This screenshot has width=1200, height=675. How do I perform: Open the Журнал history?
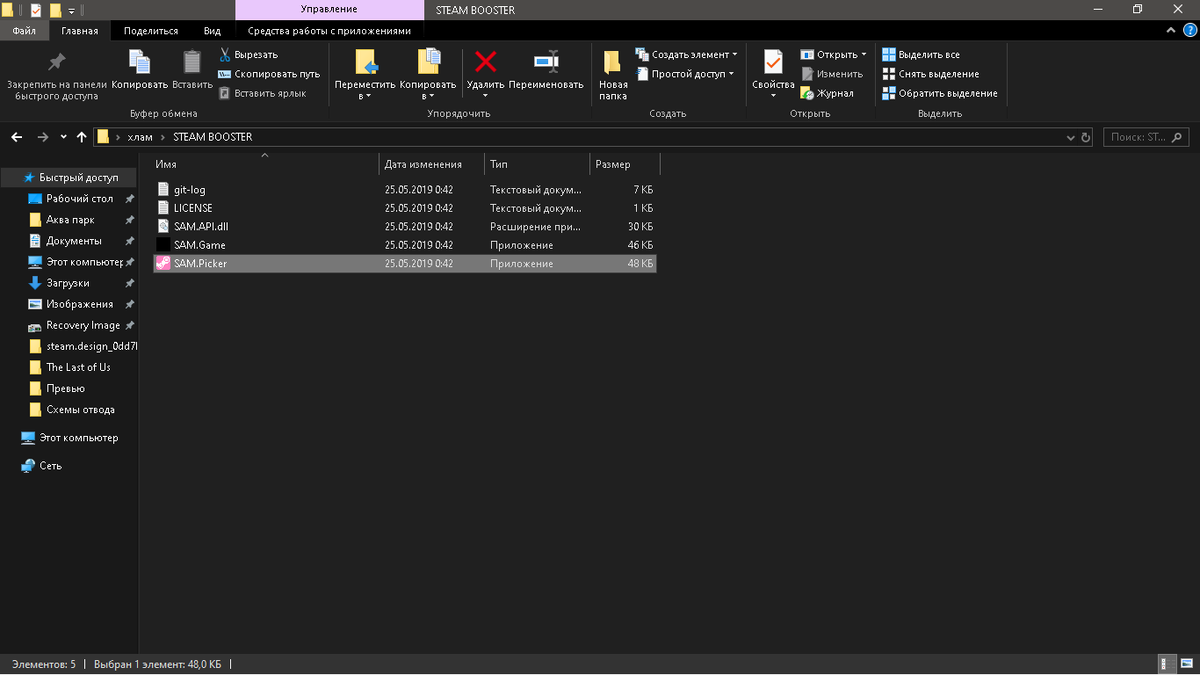coord(827,93)
